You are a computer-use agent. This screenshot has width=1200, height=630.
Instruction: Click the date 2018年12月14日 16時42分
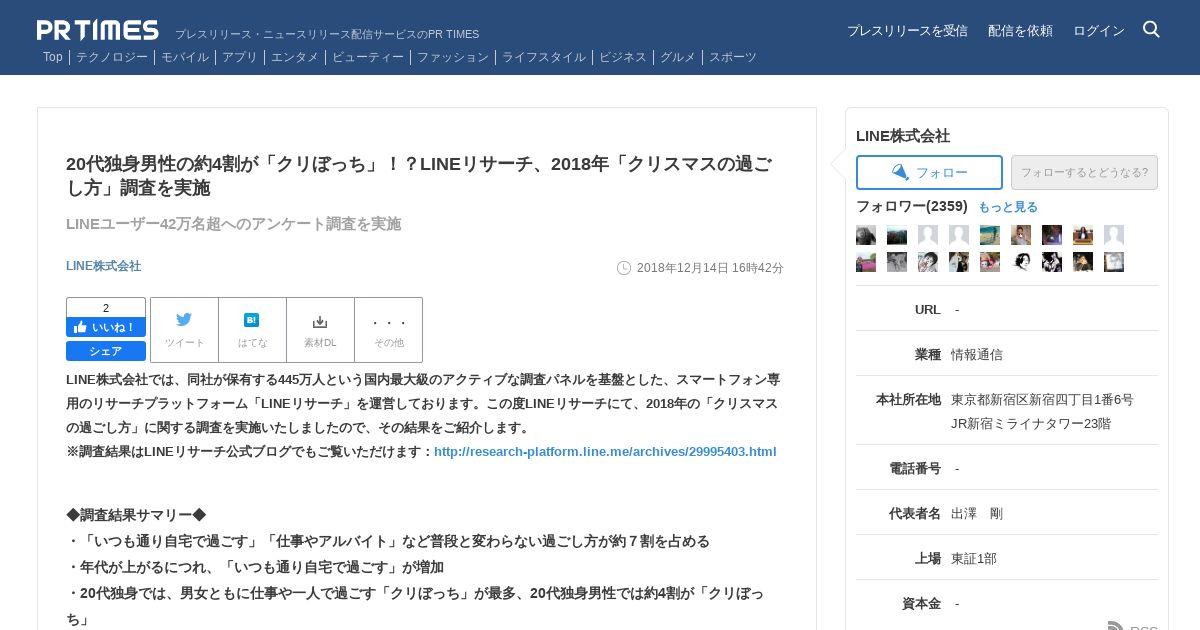(710, 268)
